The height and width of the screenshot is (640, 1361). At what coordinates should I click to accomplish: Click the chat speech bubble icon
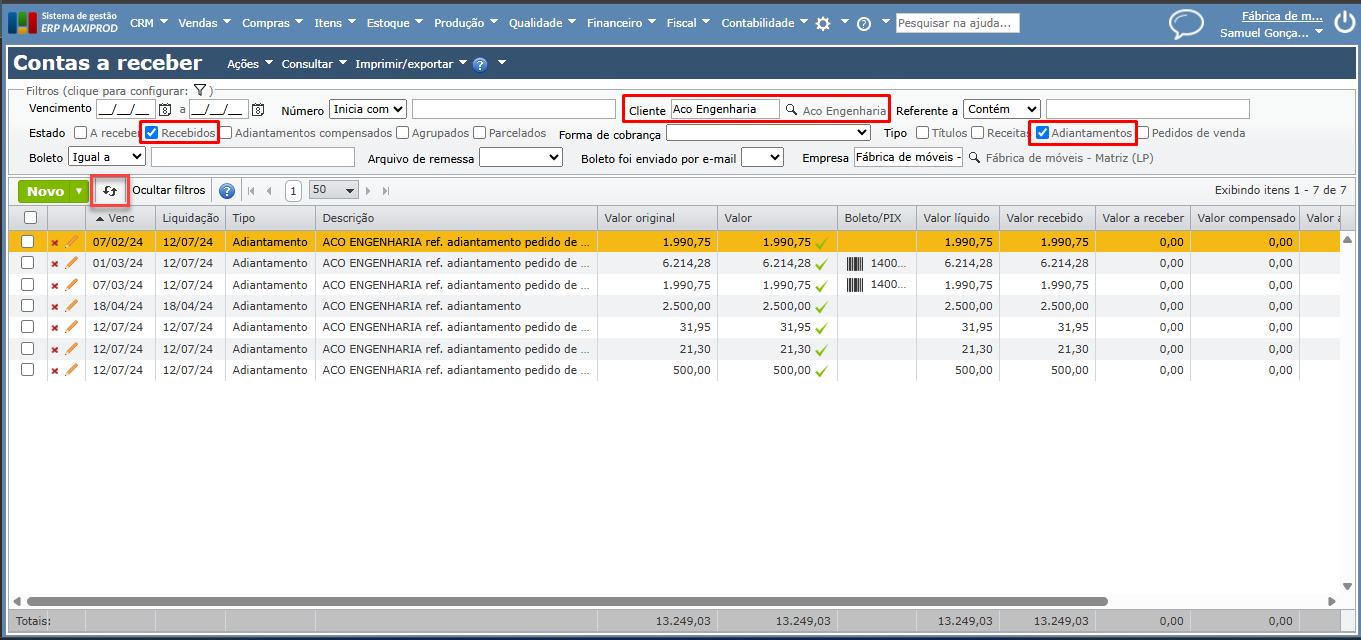1186,24
